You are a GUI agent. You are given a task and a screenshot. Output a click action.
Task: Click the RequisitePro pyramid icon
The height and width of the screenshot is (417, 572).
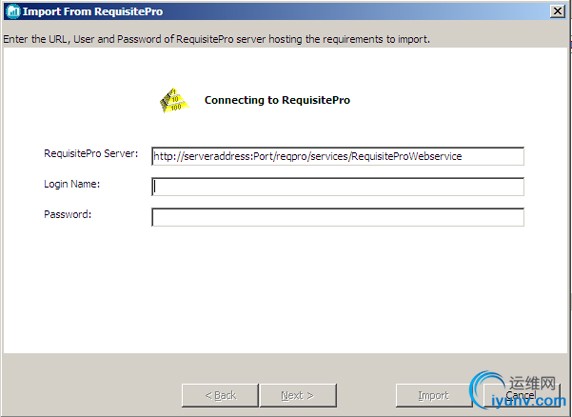click(x=174, y=100)
